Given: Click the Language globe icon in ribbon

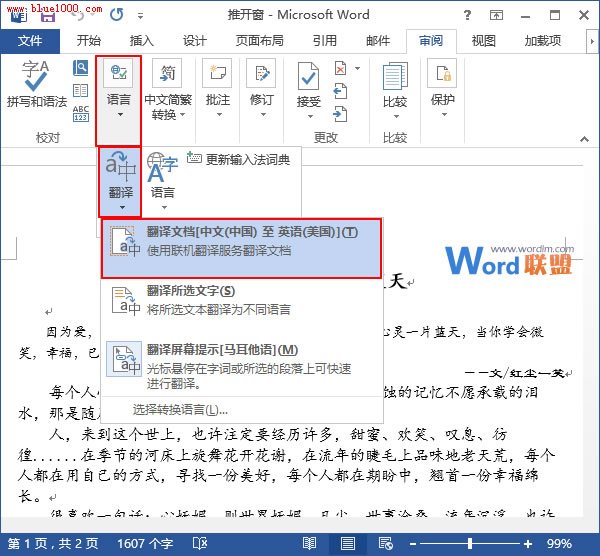Looking at the screenshot, I should point(119,72).
